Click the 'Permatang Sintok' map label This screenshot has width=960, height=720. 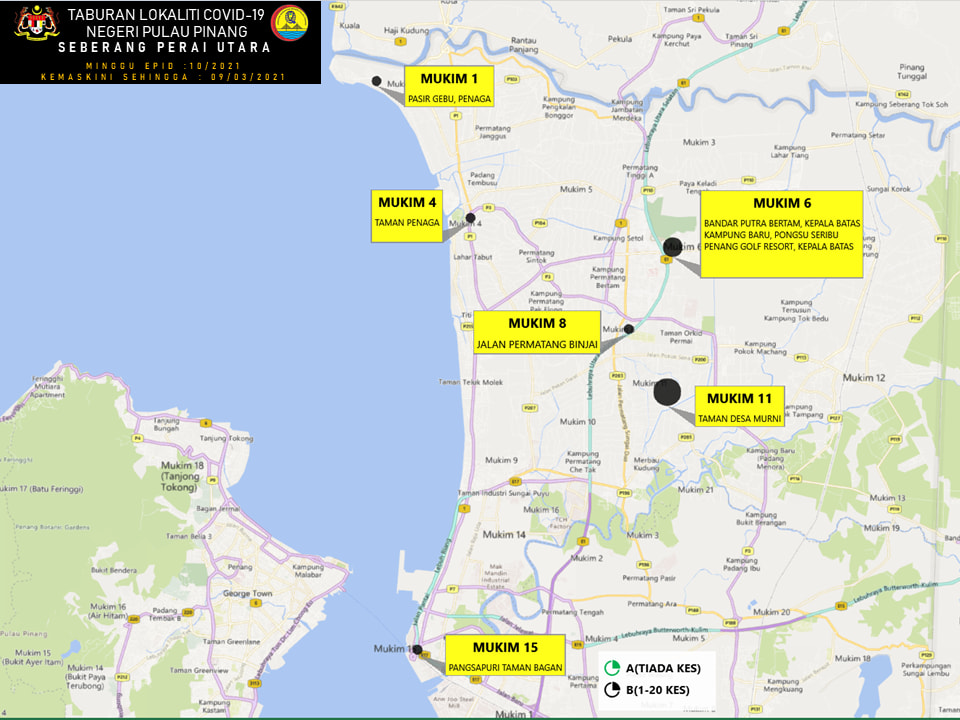pos(536,256)
